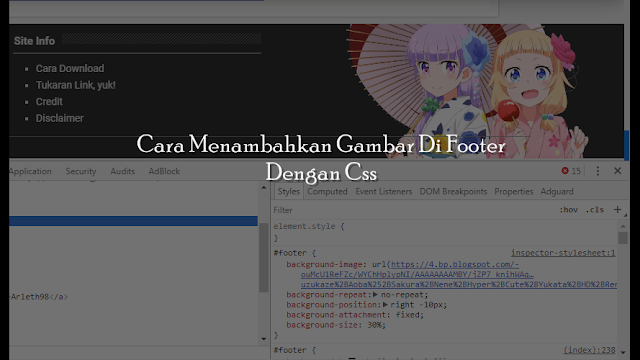Click the Styles pane scrollbar thumb
This screenshot has height=360, width=640.
623,238
